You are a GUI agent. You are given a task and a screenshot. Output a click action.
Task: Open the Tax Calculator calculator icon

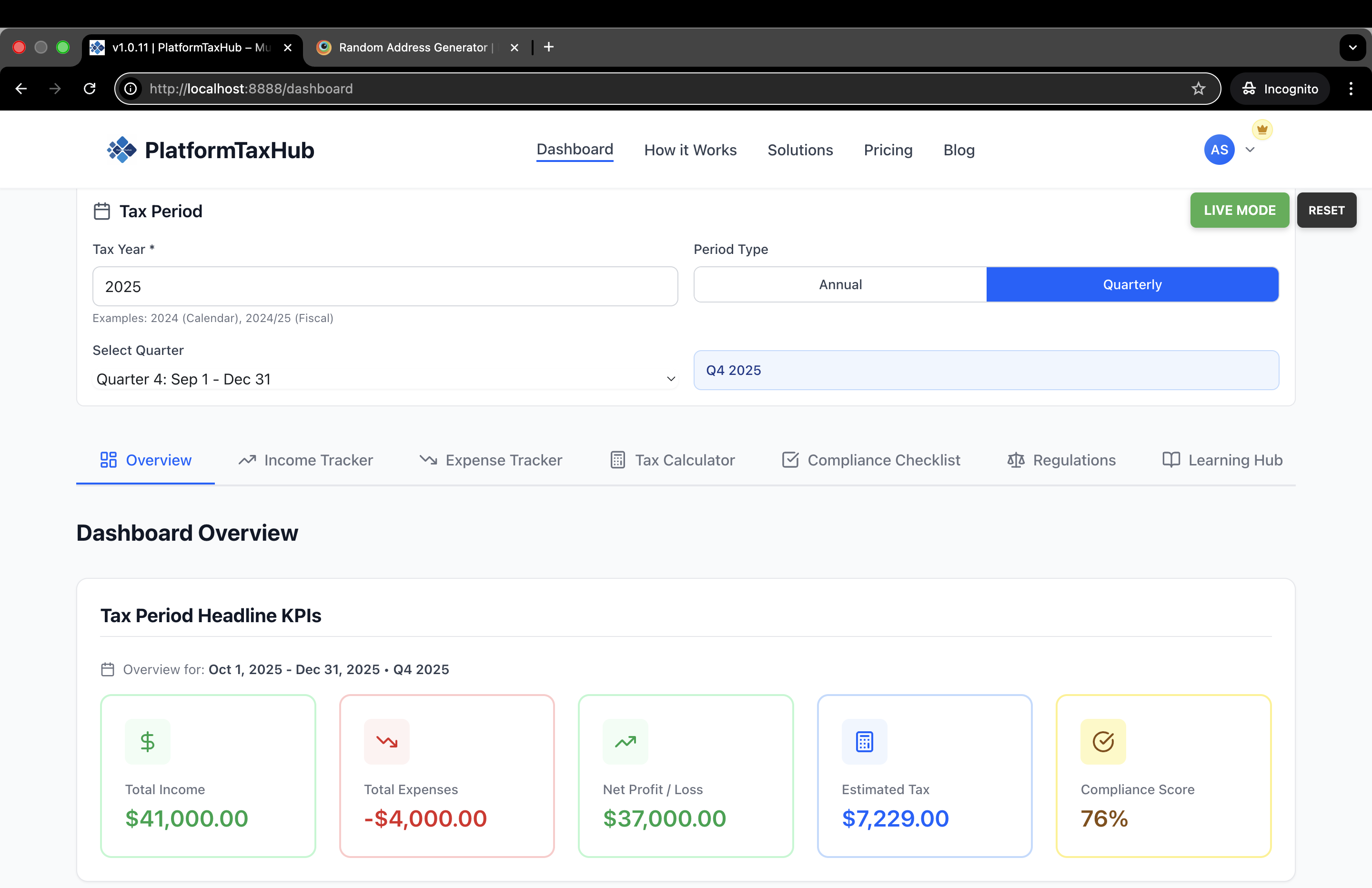617,460
